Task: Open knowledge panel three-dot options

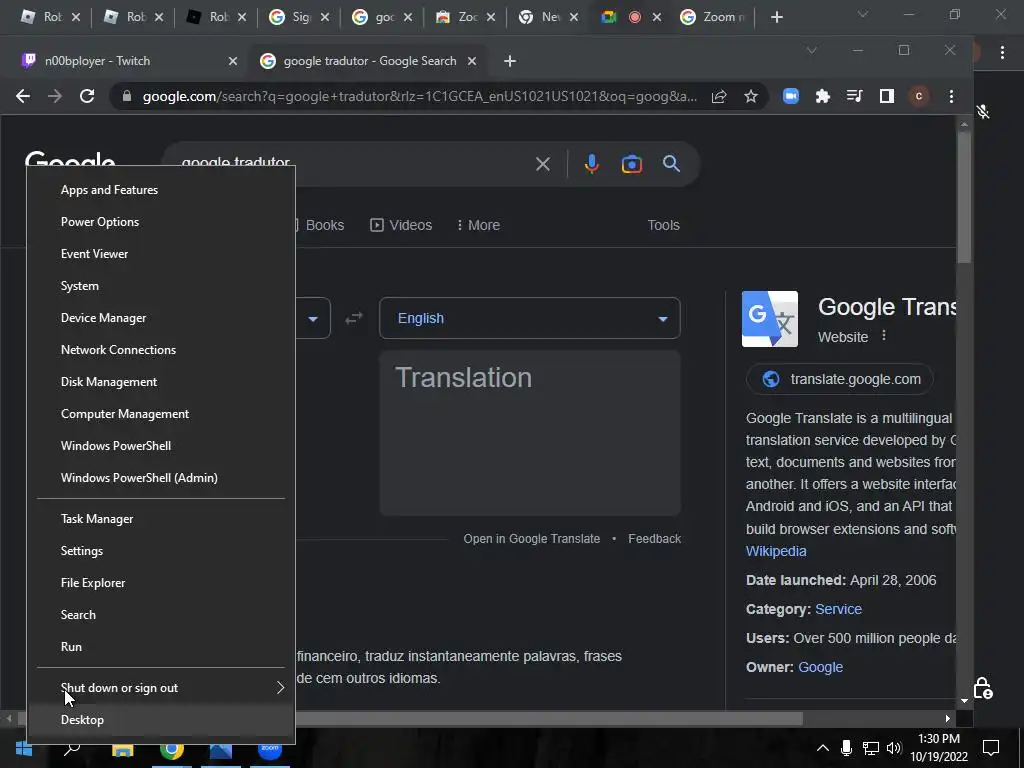Action: 884,336
